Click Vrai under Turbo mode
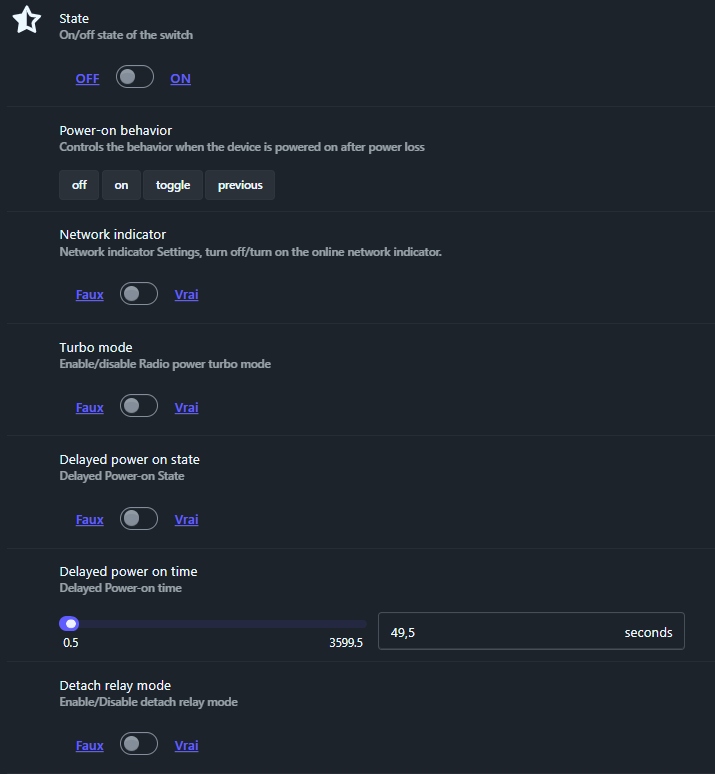 coord(186,407)
